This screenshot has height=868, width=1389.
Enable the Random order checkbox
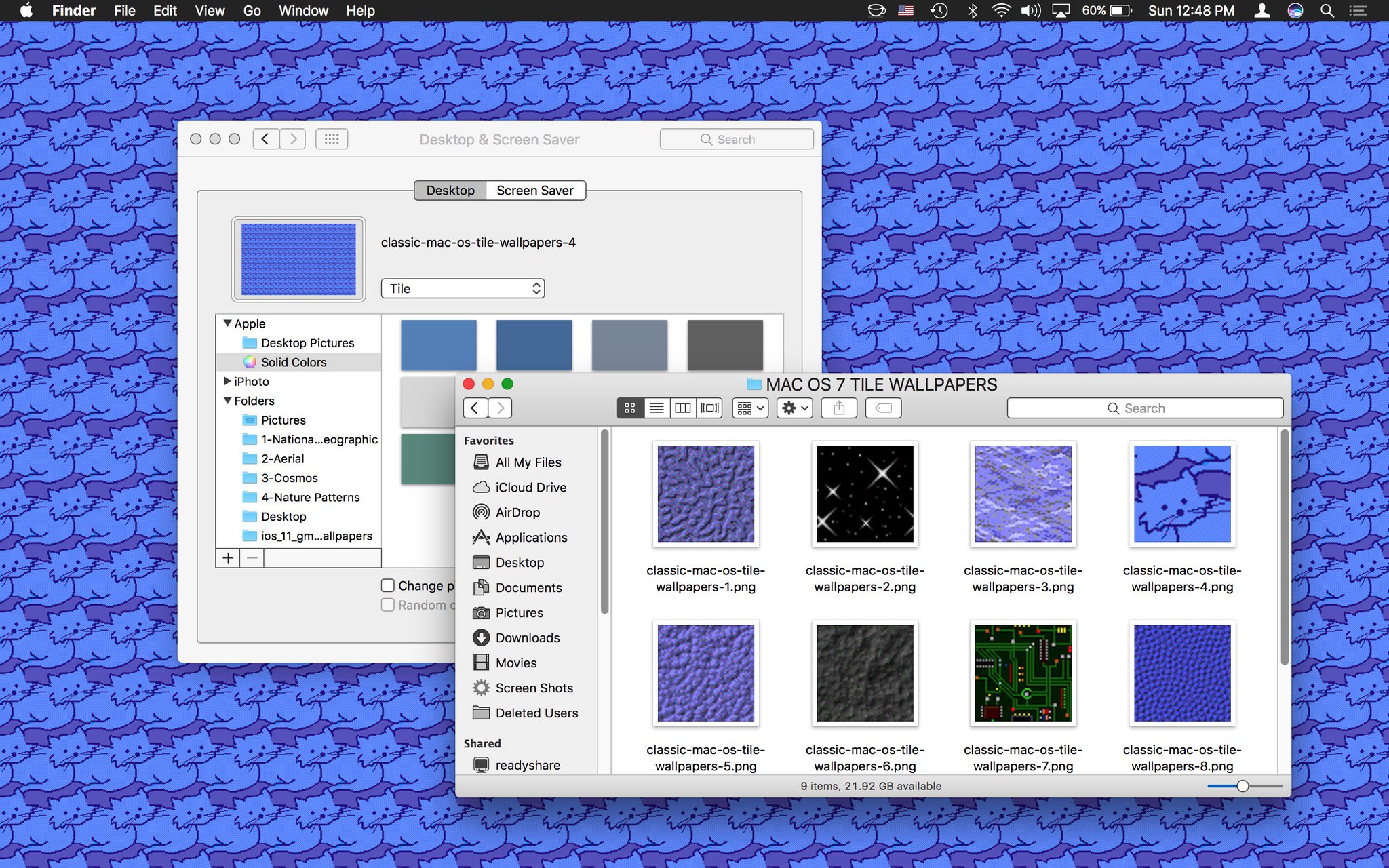pos(388,605)
